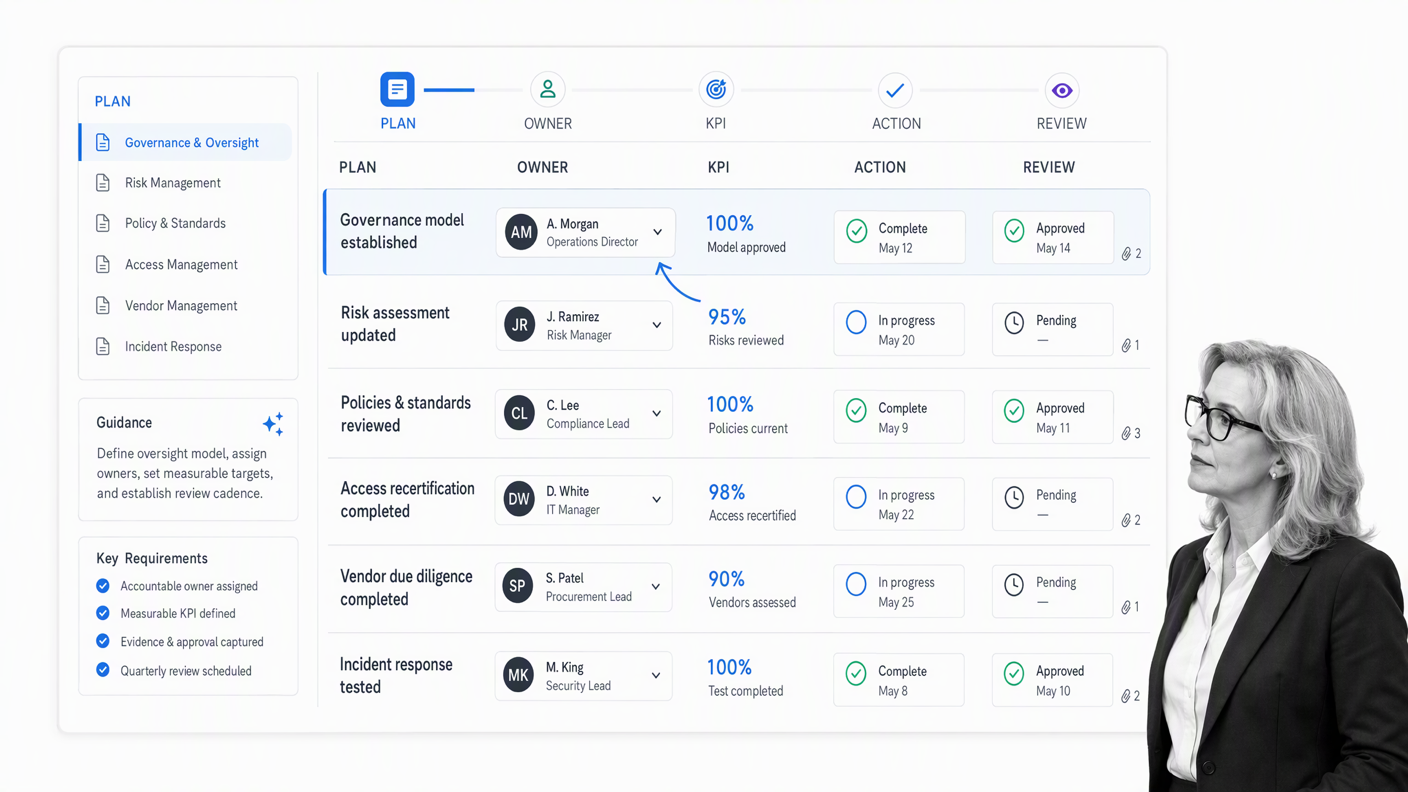Viewport: 1408px width, 792px height.
Task: Click the 90% Vendors assessed KPI
Action: pyautogui.click(x=752, y=589)
